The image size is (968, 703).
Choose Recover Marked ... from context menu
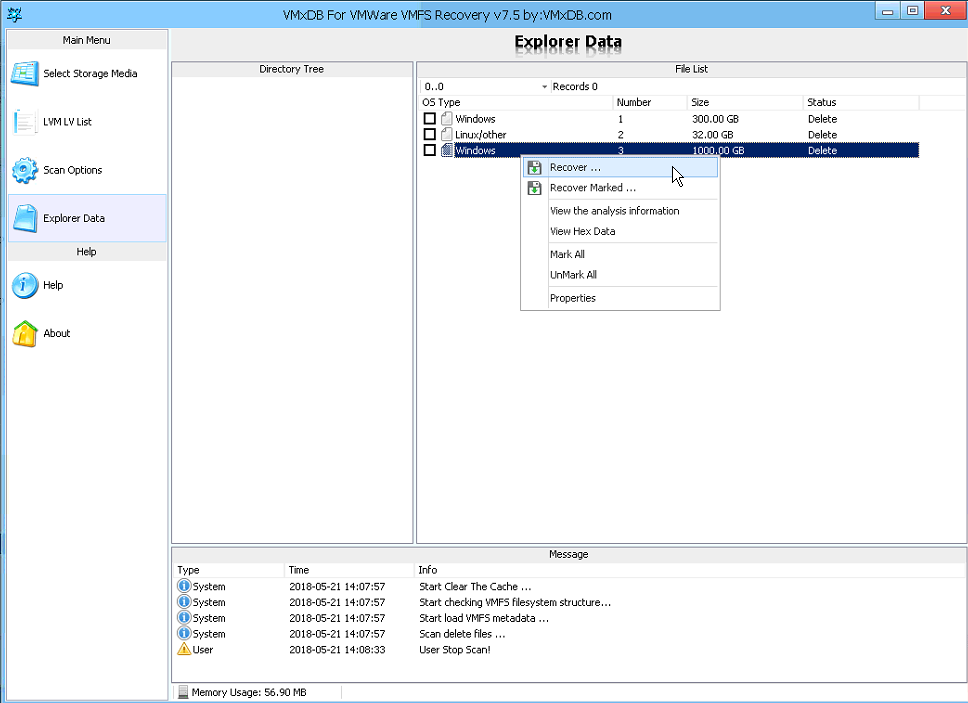(620, 188)
